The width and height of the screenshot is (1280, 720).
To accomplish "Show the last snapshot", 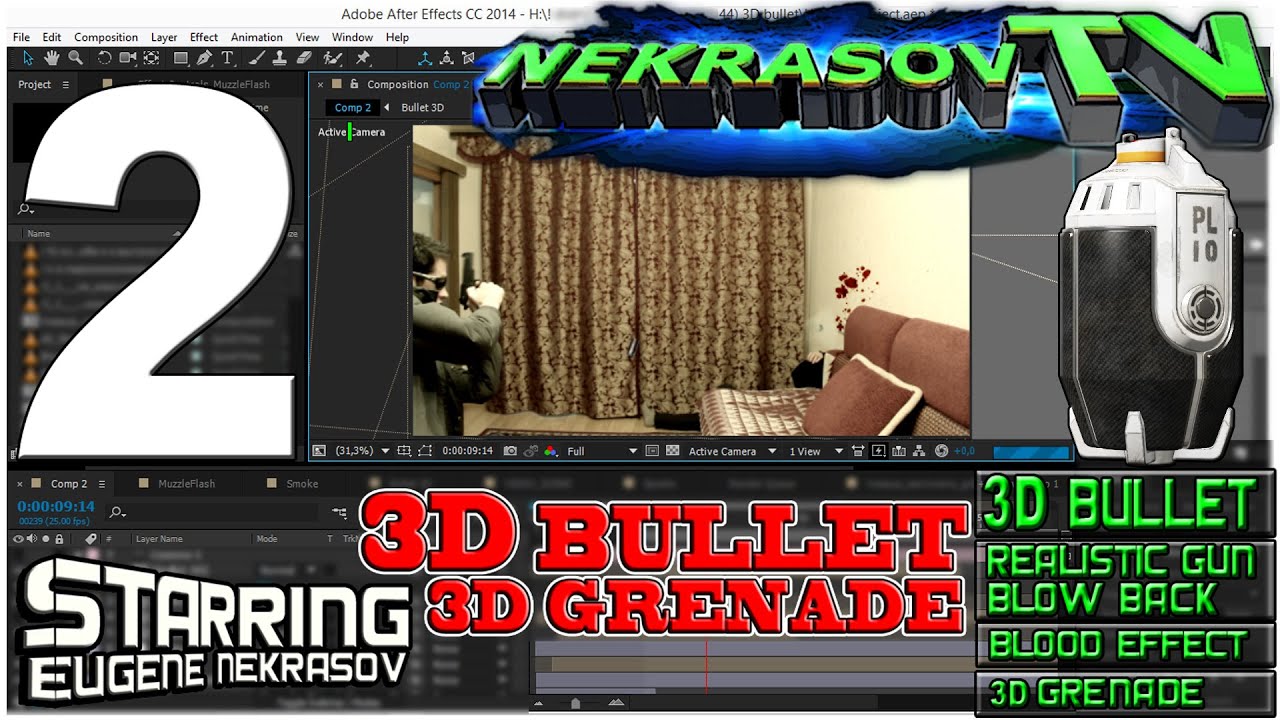I will pos(531,451).
